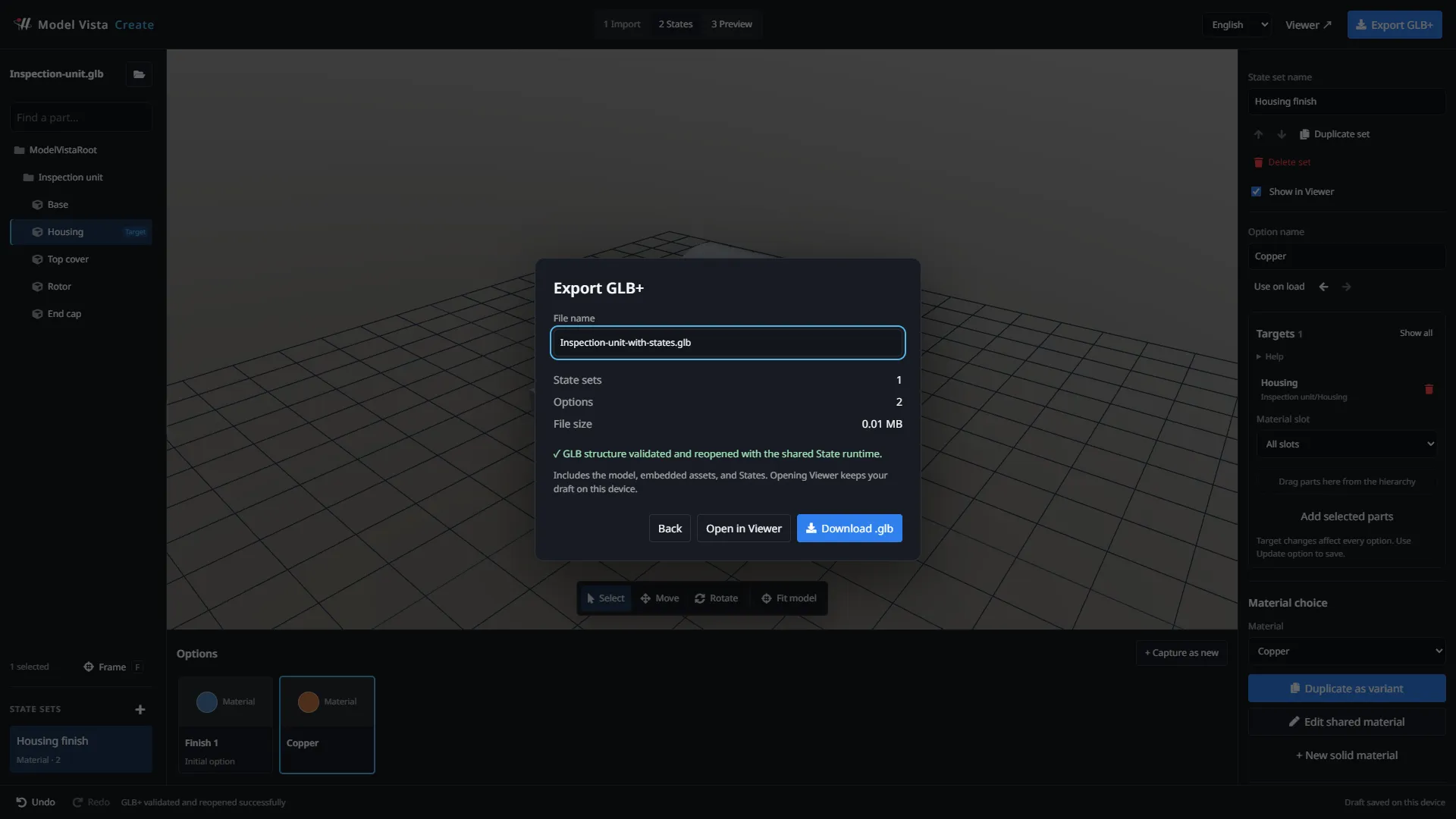The height and width of the screenshot is (819, 1456).
Task: Move the option right with the forward arrow
Action: (1347, 287)
